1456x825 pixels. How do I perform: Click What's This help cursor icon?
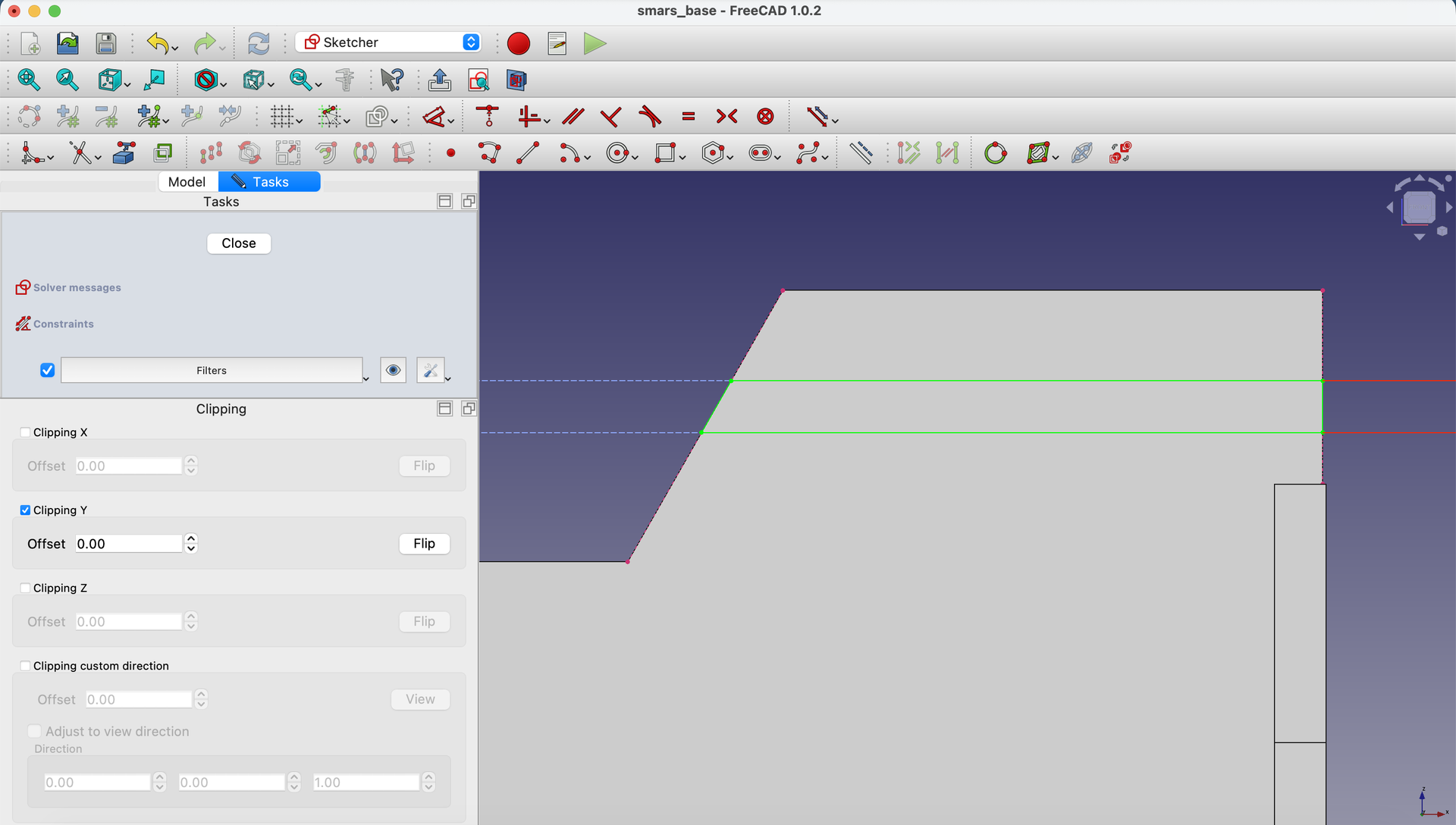click(392, 80)
